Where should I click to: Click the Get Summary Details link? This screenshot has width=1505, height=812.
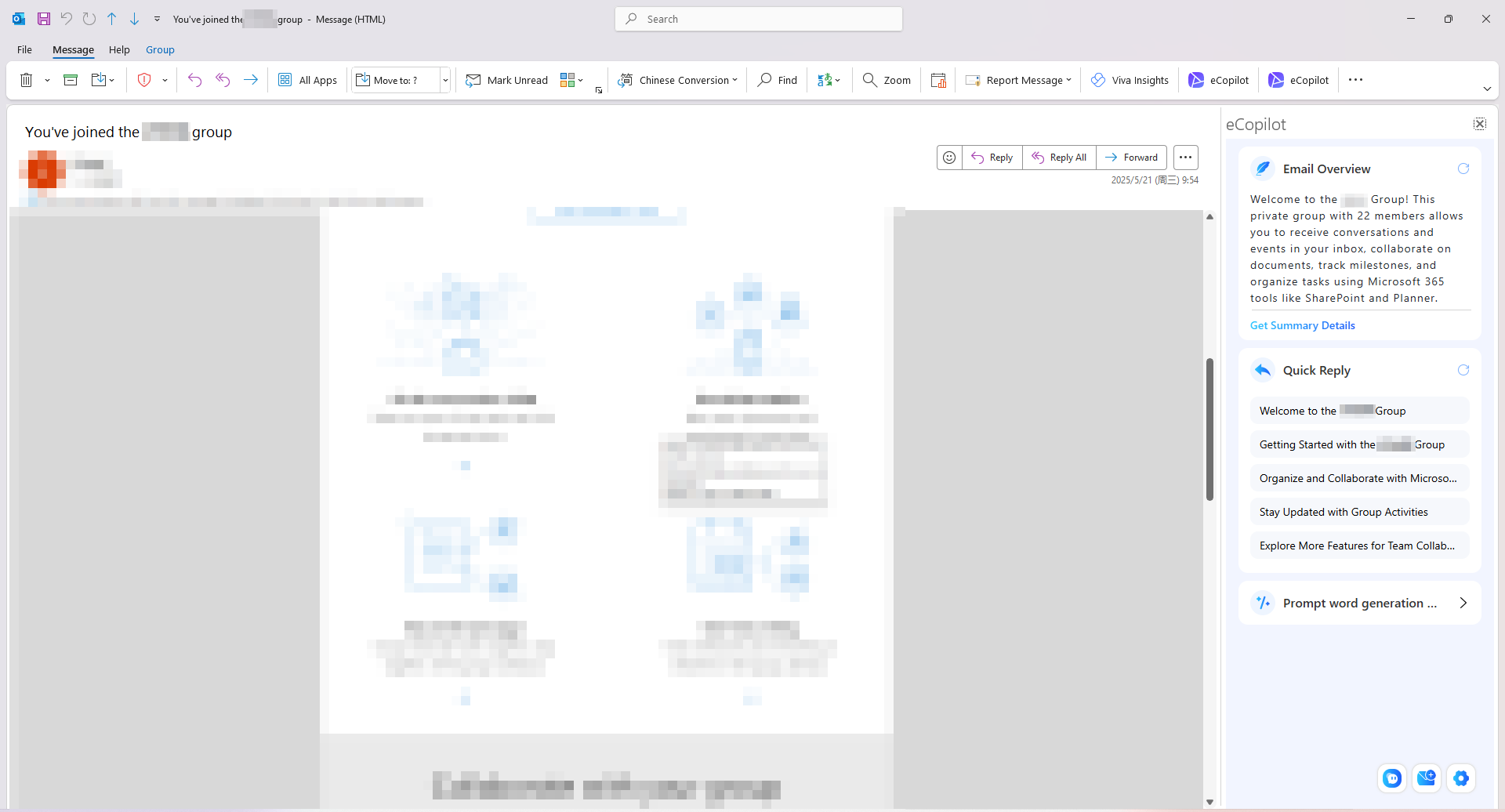(x=1302, y=324)
